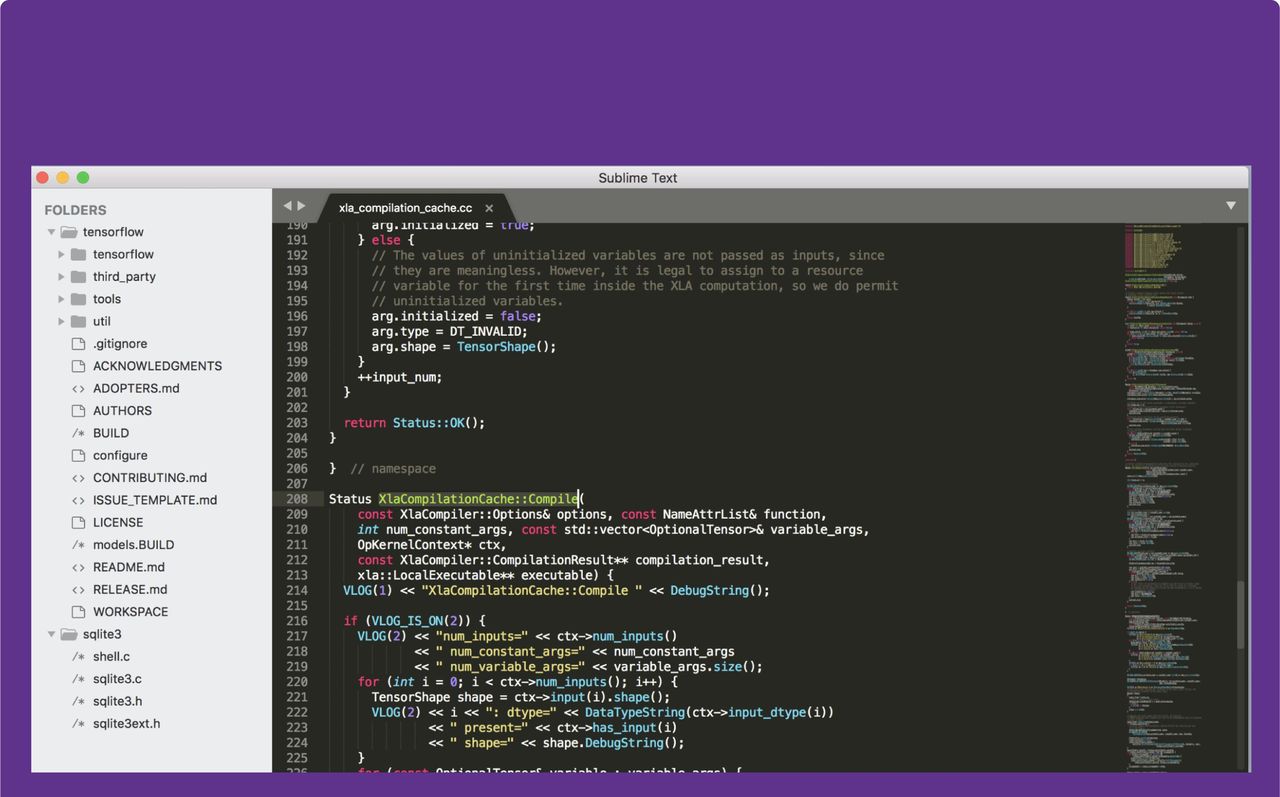Open the BUILD file
Image resolution: width=1280 pixels, height=797 pixels.
tap(111, 433)
